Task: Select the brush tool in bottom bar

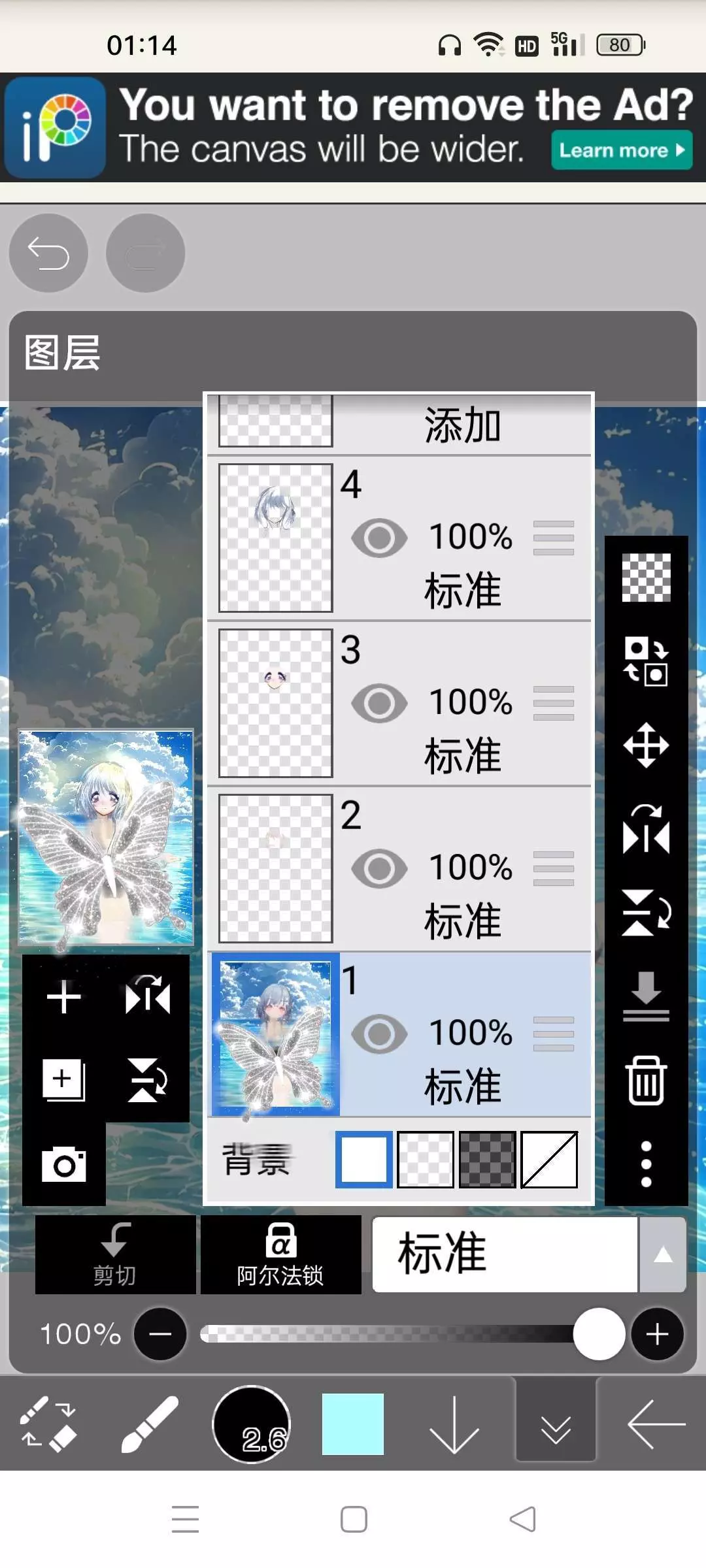Action: pos(150,1424)
